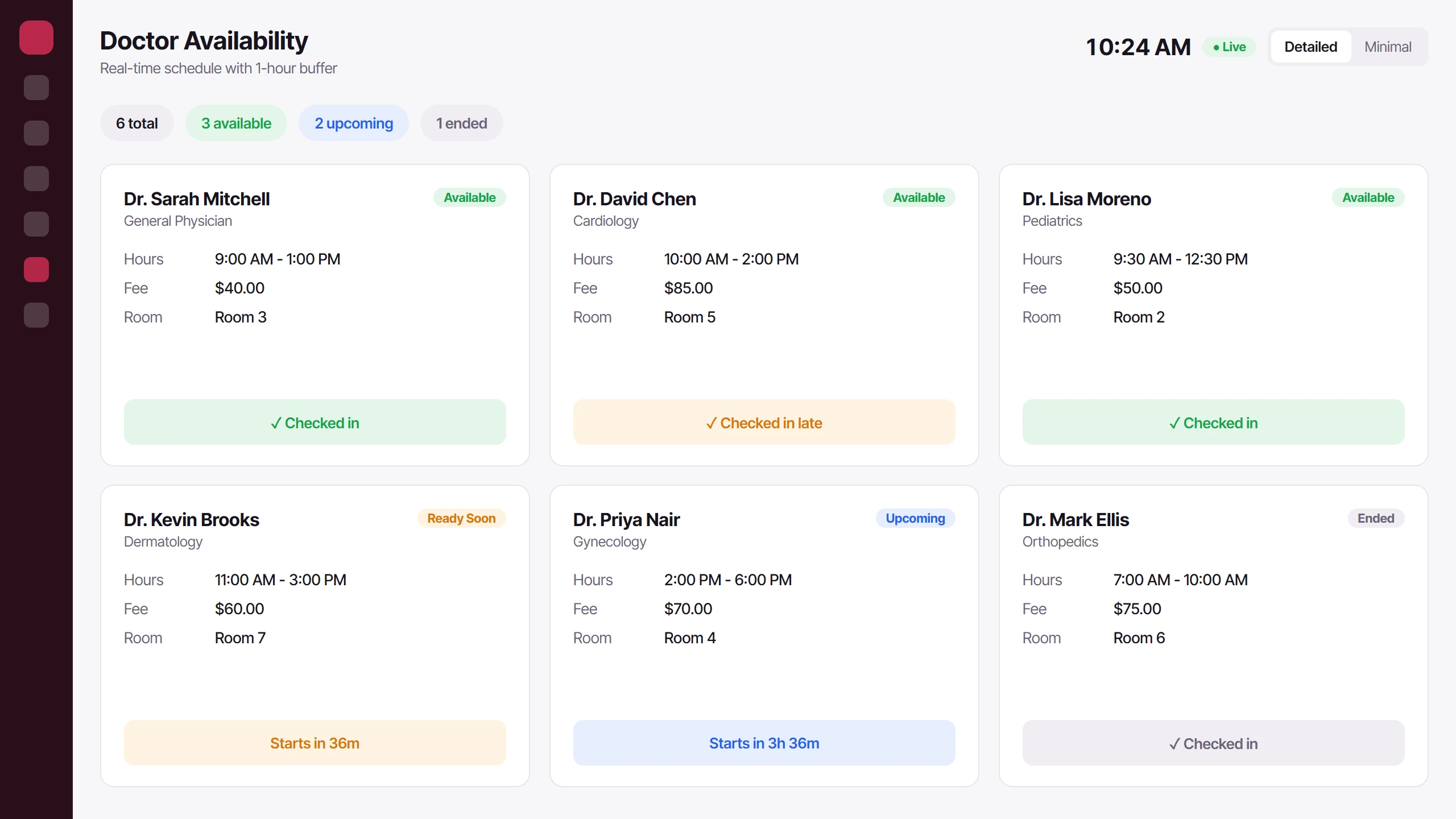Click the Room 2 value
Image resolution: width=1456 pixels, height=819 pixels.
point(1139,317)
